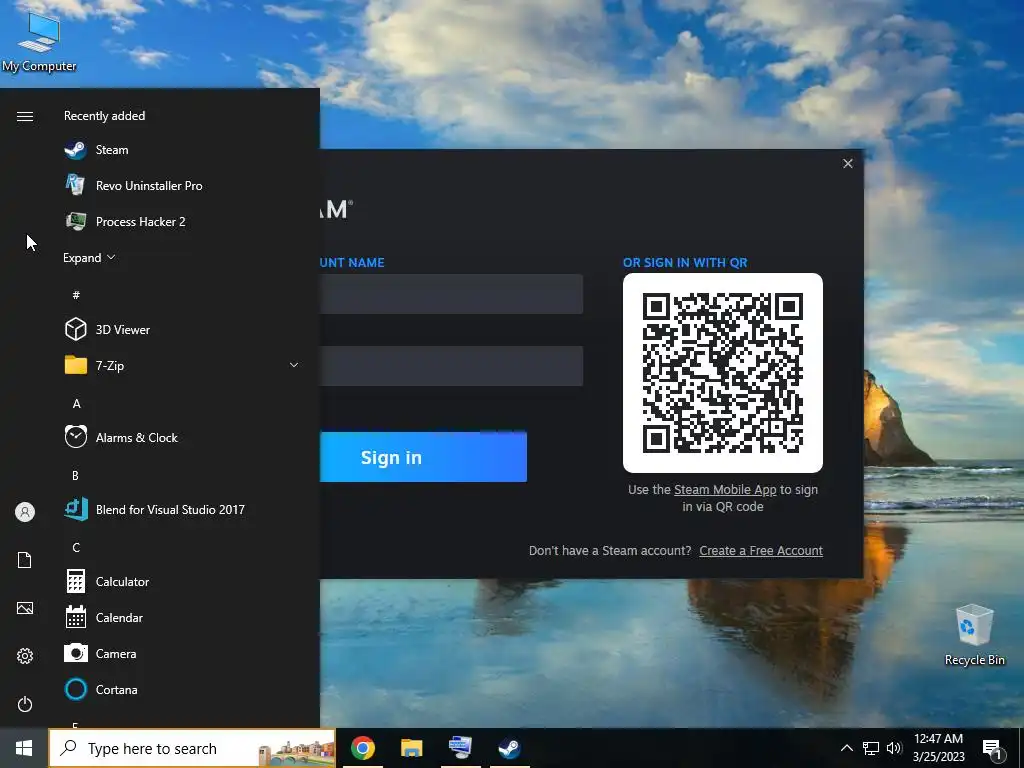Expand the Recently added list
Viewport: 1024px width, 768px height.
click(x=89, y=257)
